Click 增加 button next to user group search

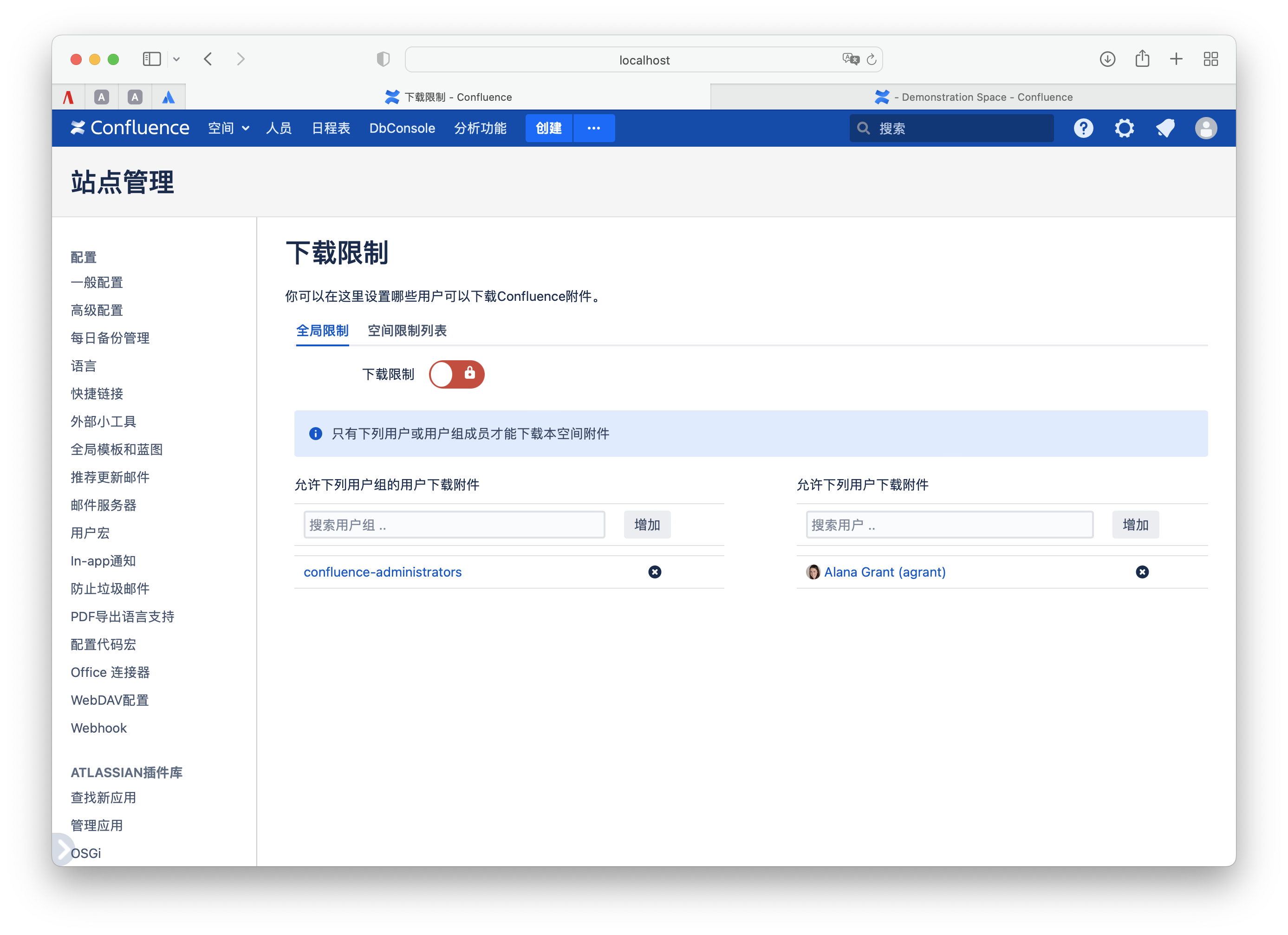(x=647, y=525)
